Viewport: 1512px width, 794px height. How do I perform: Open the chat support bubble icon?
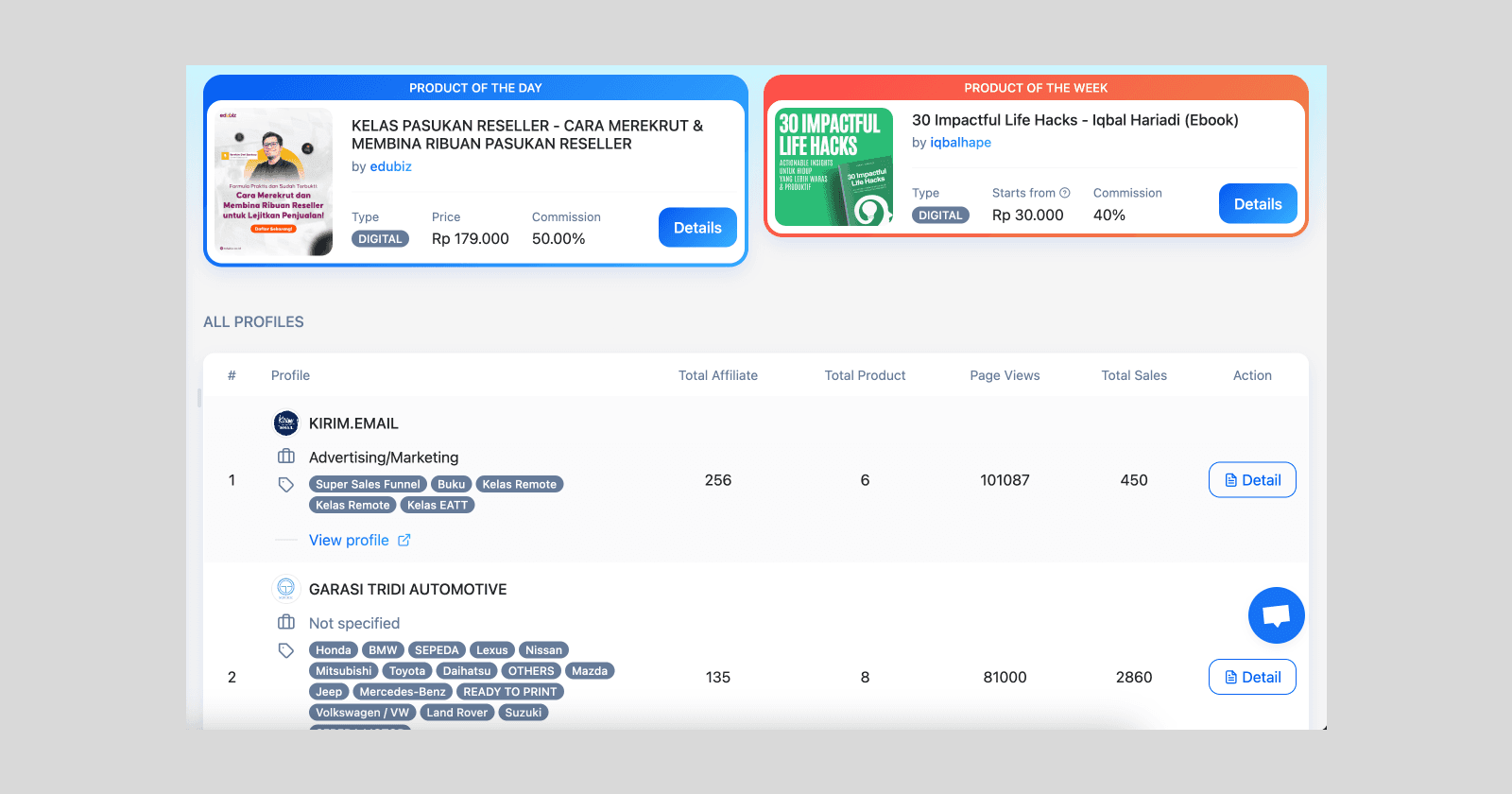coord(1276,615)
